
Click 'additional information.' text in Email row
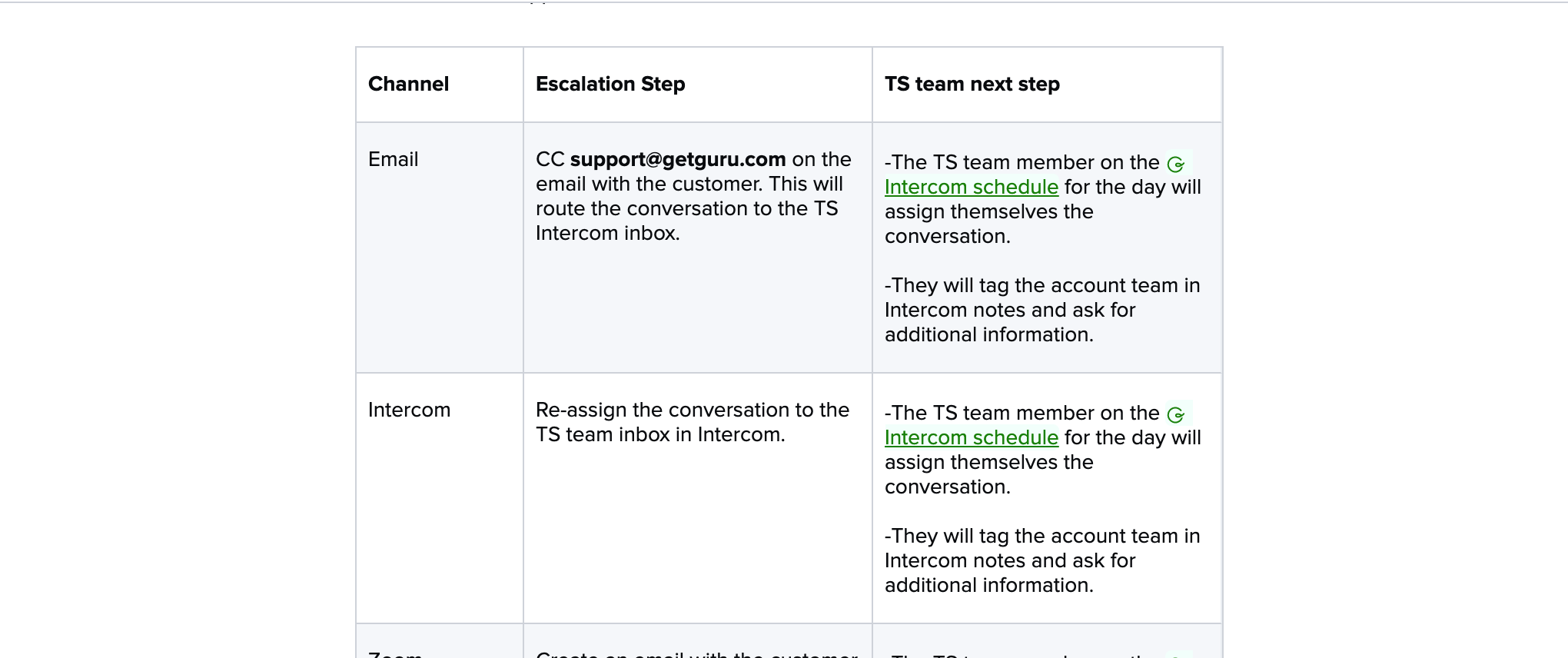[988, 334]
